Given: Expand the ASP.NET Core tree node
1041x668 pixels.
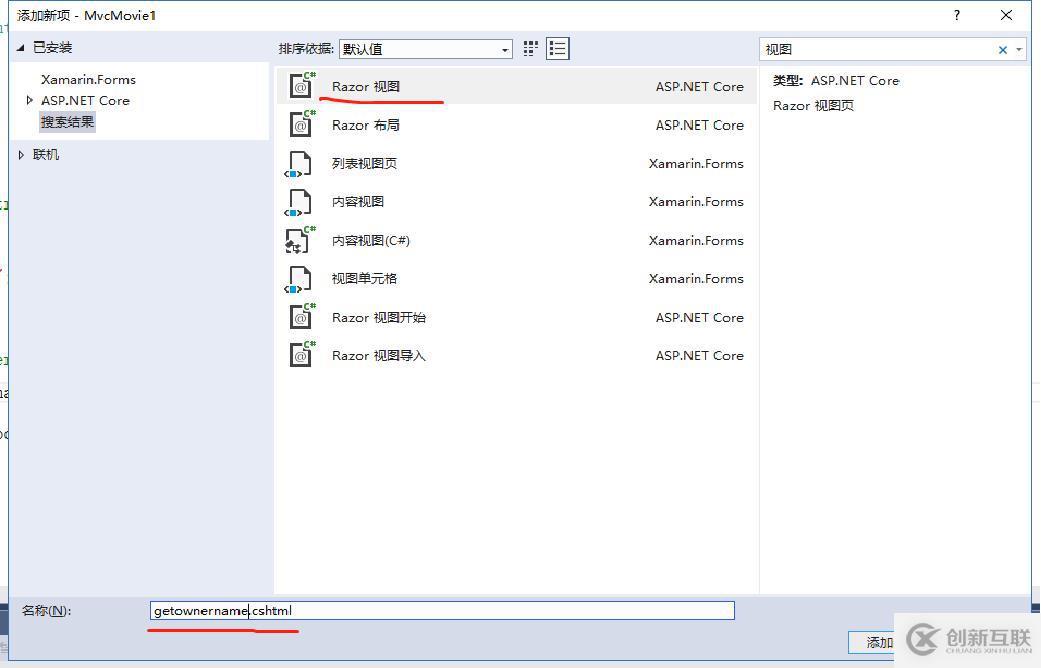Looking at the screenshot, I should click(30, 100).
